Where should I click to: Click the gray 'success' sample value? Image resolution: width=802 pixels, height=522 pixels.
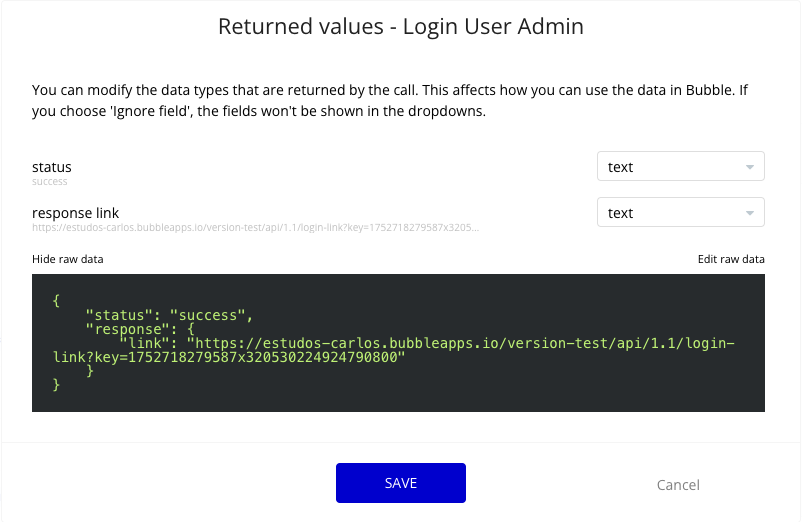[50, 181]
